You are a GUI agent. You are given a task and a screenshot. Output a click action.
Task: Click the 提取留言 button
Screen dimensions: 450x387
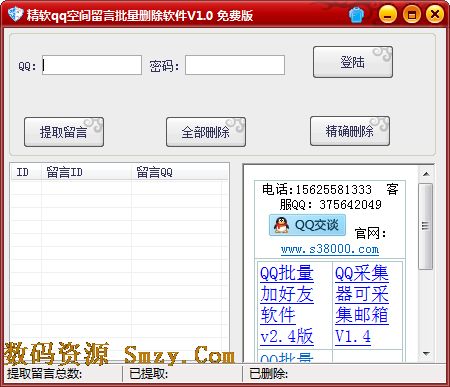(64, 132)
